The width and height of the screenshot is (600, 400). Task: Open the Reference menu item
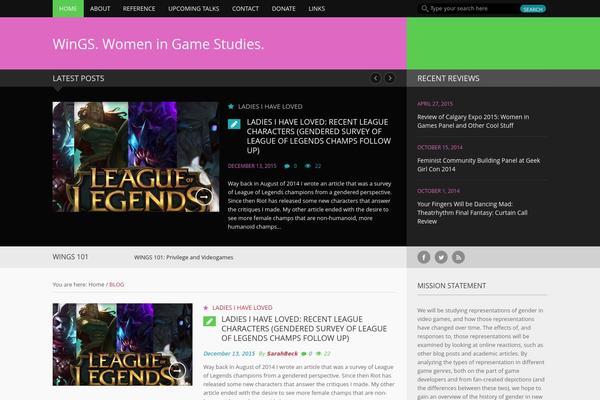click(139, 8)
